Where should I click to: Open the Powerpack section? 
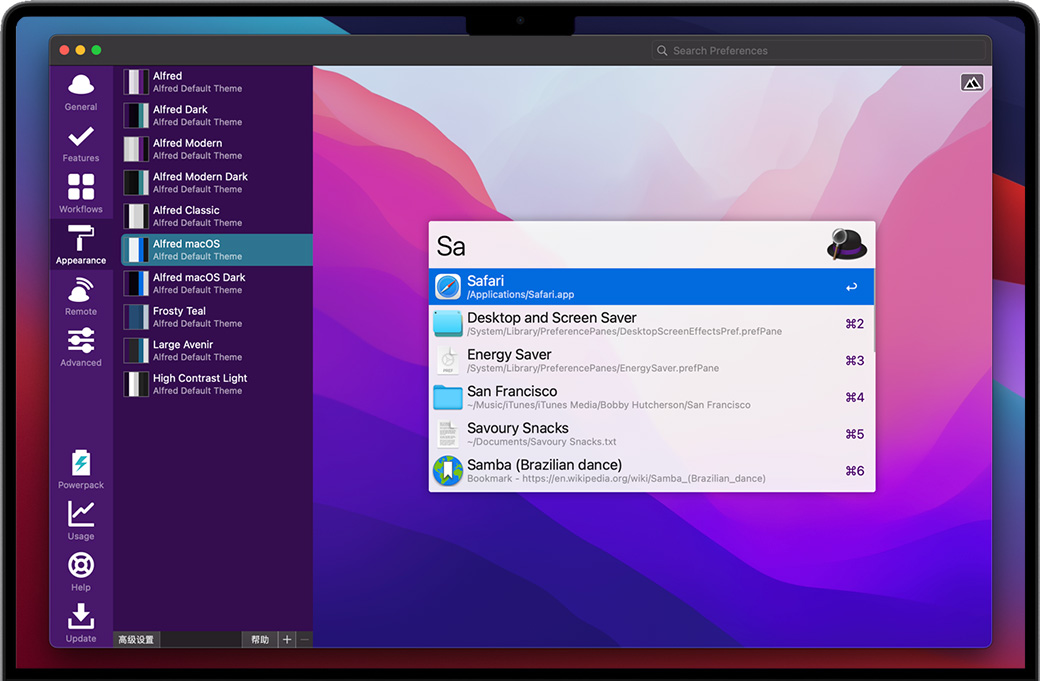81,469
